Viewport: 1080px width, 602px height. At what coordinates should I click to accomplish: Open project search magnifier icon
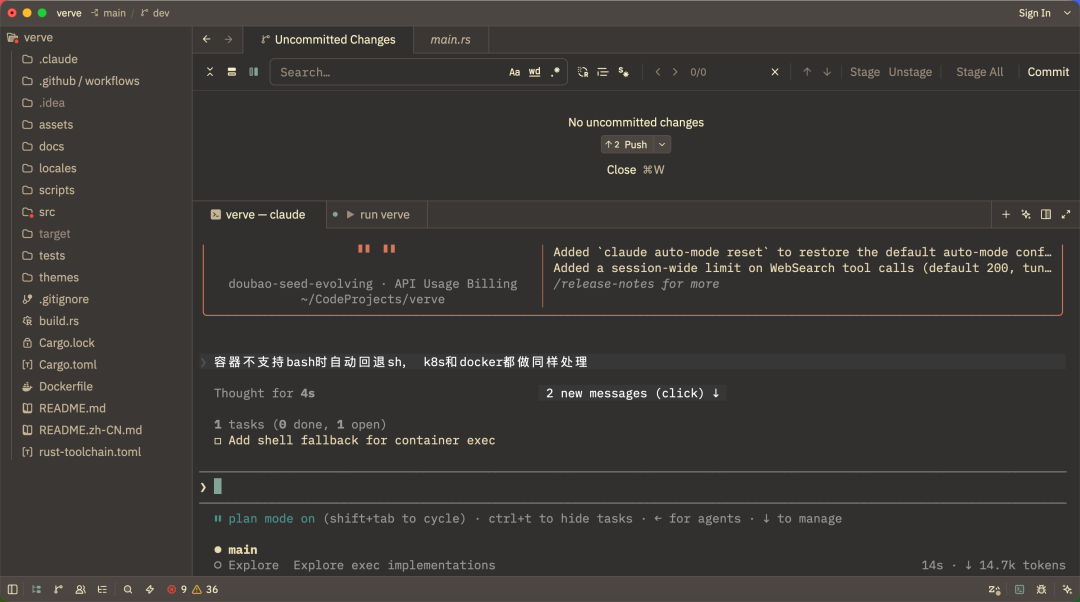click(127, 590)
